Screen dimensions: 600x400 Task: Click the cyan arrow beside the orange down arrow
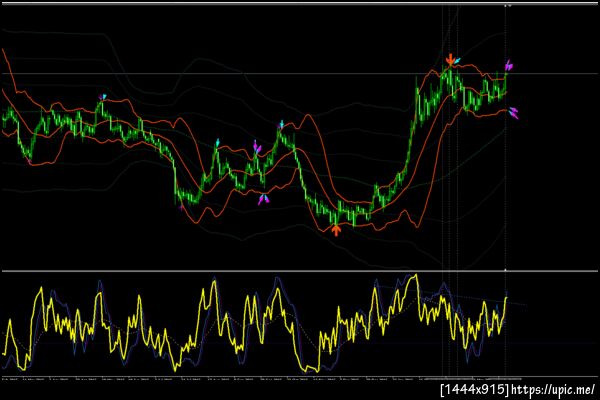tap(457, 60)
